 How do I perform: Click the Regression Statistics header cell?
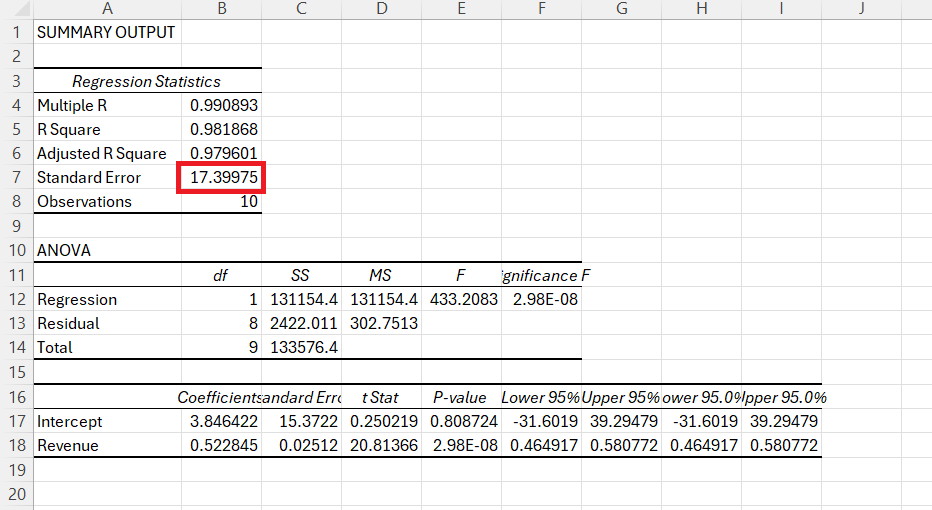point(147,81)
